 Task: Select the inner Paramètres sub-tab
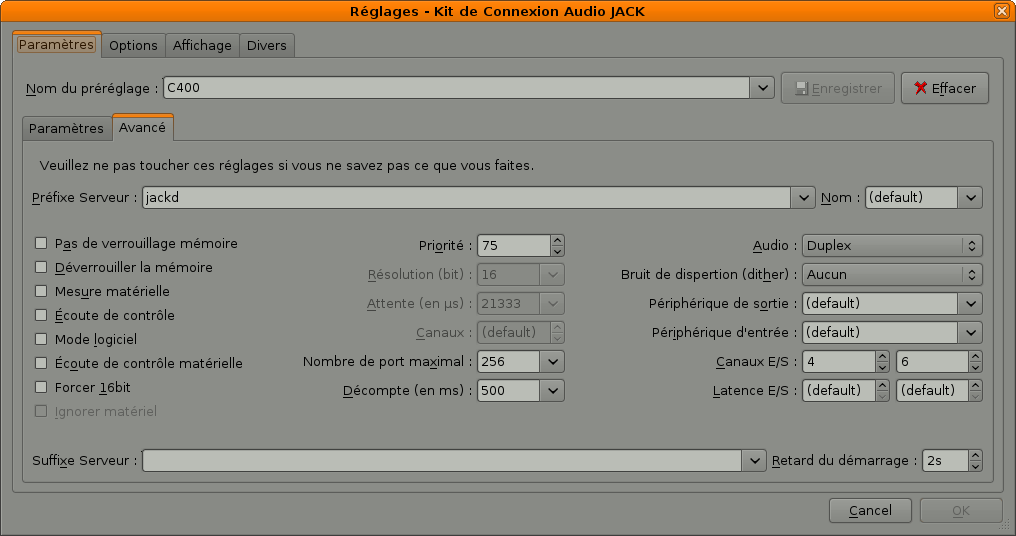coord(66,128)
